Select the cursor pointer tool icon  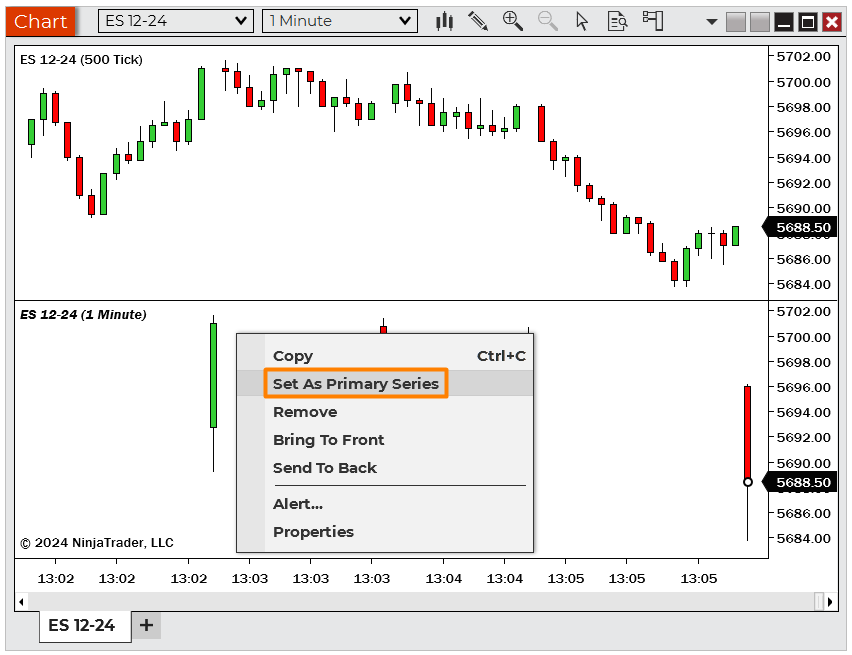point(582,21)
